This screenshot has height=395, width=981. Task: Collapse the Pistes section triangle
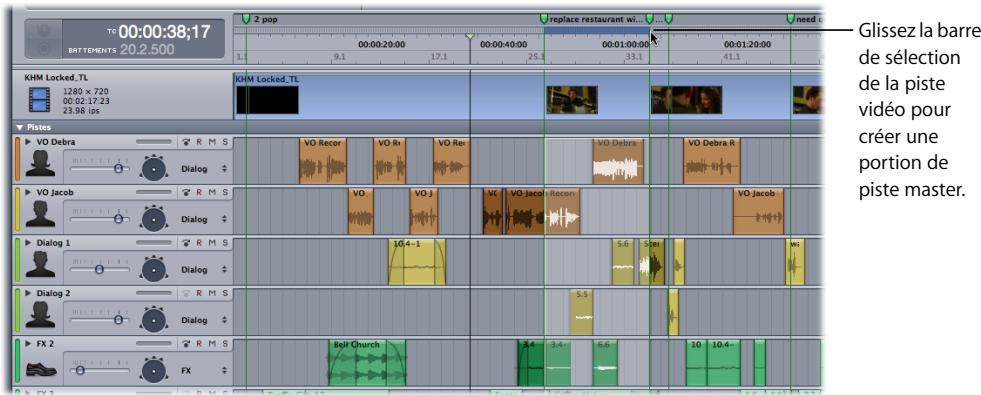[19, 127]
